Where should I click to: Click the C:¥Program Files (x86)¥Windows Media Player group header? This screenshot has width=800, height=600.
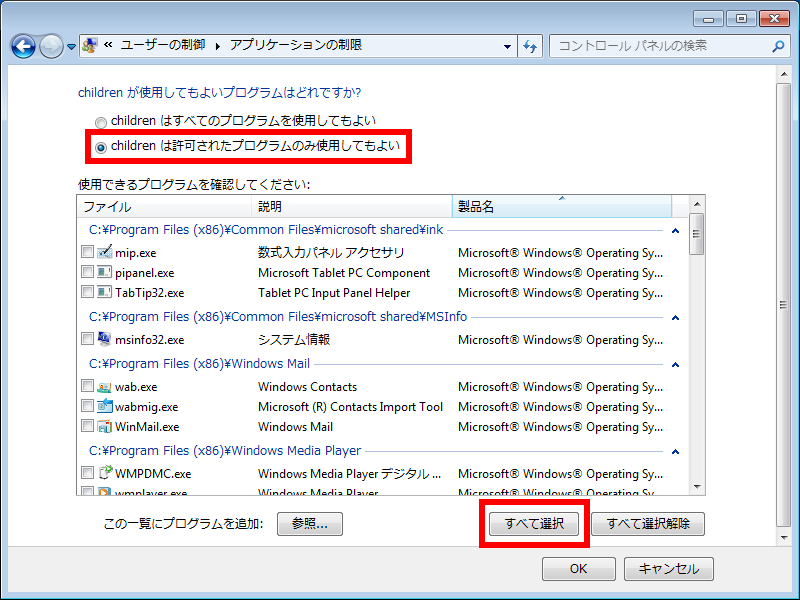[x=225, y=451]
